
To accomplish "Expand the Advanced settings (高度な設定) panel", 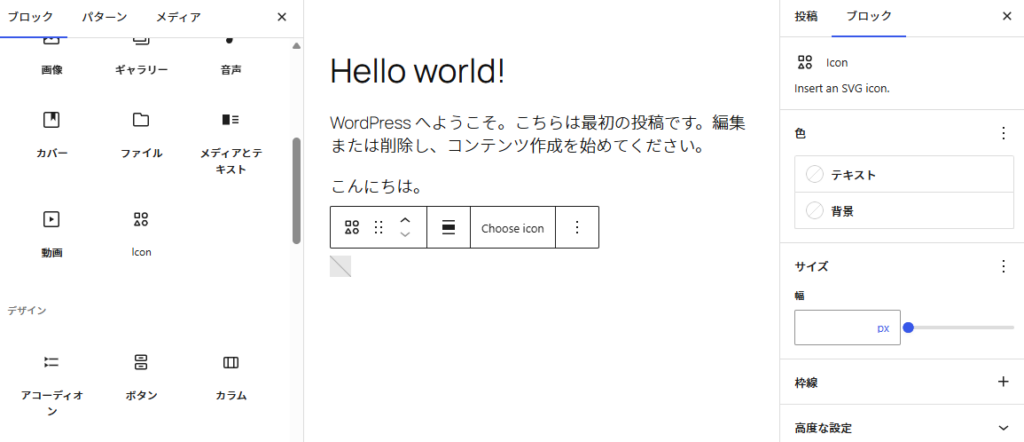I will point(1003,428).
